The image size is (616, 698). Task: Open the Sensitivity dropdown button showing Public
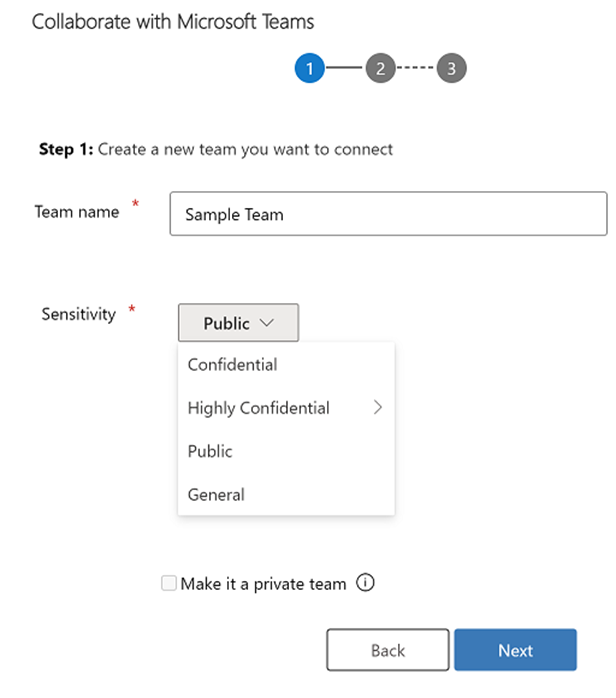(x=238, y=323)
